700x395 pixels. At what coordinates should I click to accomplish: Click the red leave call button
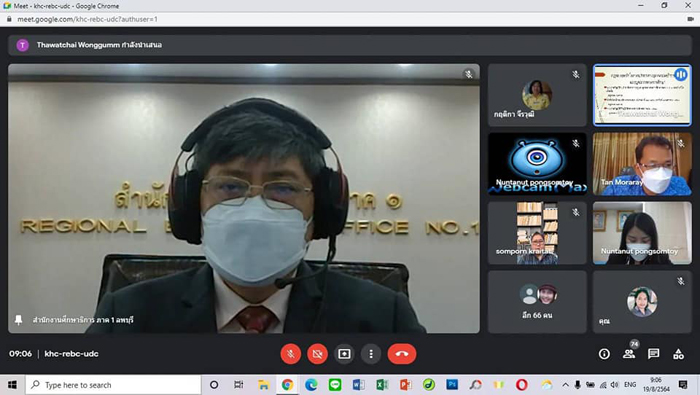coord(402,354)
